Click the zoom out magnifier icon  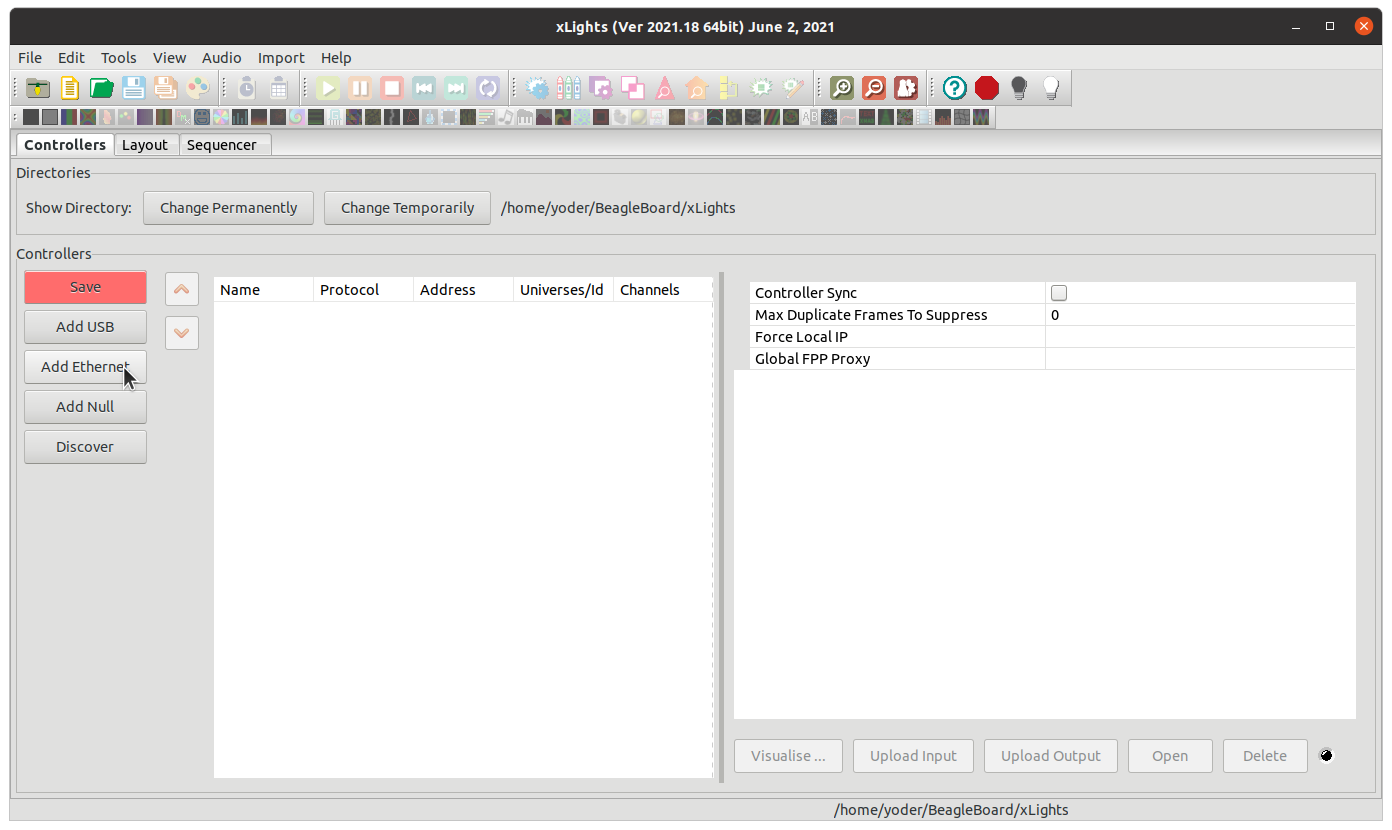pyautogui.click(x=874, y=88)
